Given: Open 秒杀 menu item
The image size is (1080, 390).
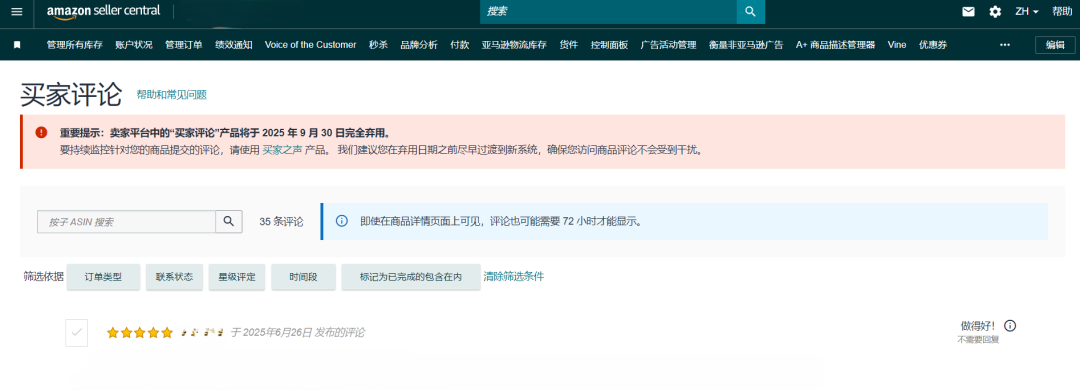Looking at the screenshot, I should 378,45.
